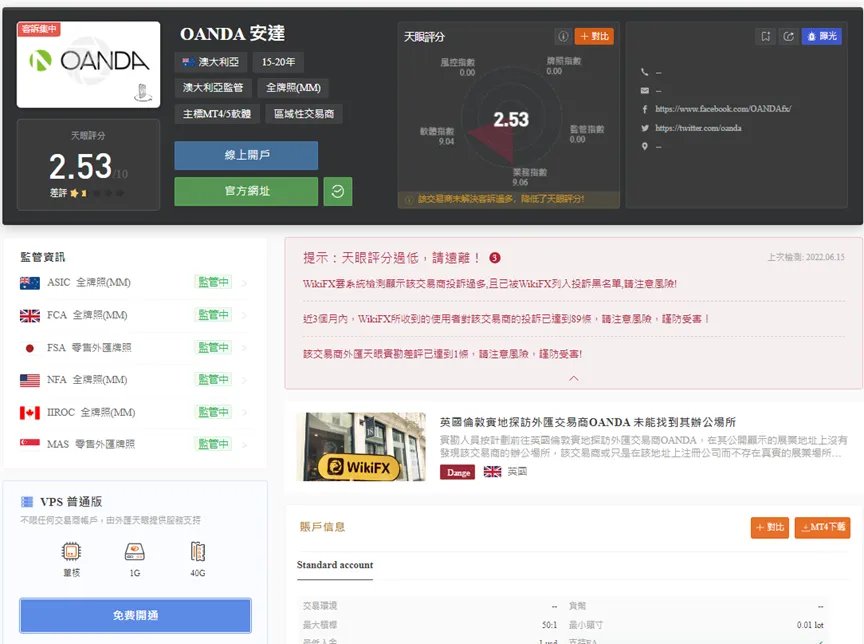Screen dimensions: 864x644
Task: Click the 線上開戶 button
Action: 246,155
